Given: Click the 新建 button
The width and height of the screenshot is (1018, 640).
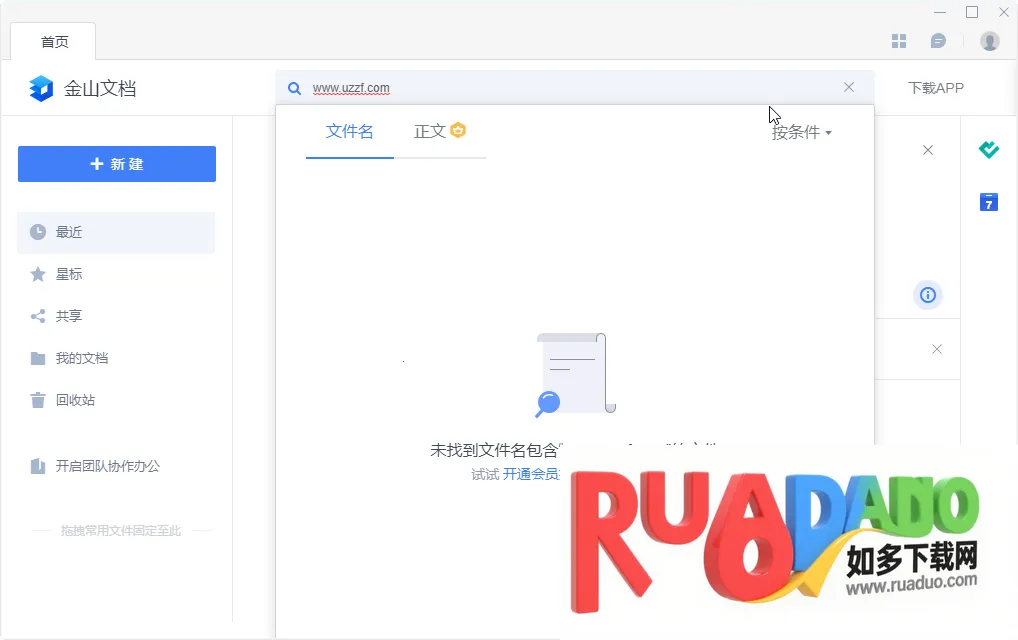Looking at the screenshot, I should pos(117,164).
